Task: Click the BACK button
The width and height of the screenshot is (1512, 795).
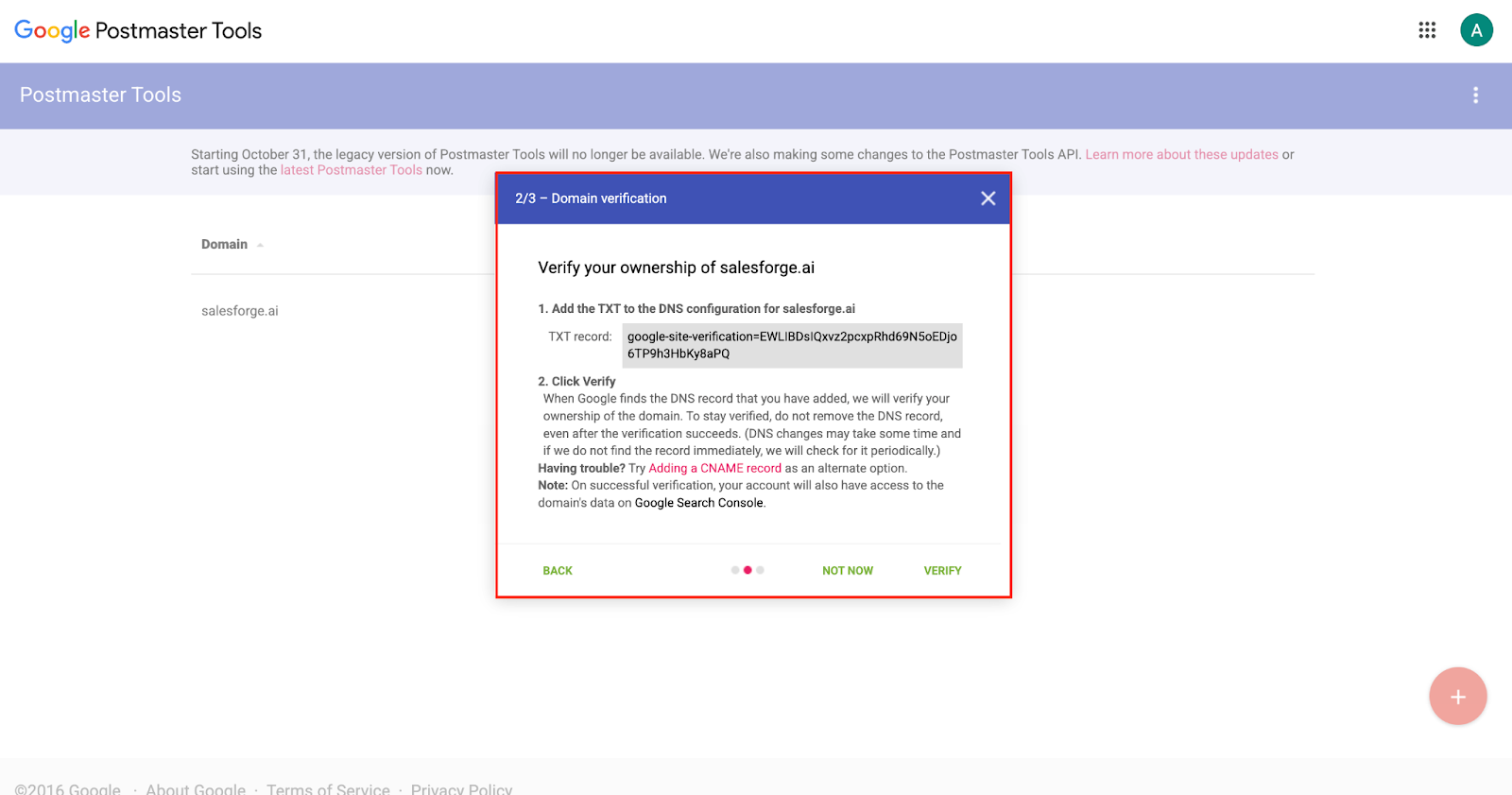Action: [x=558, y=571]
